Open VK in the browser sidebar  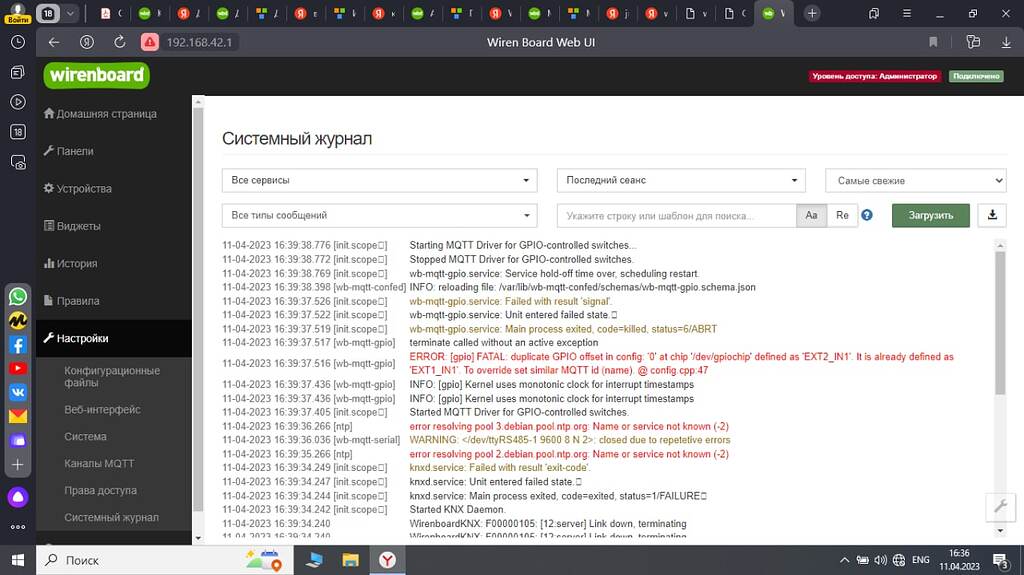coord(18,392)
